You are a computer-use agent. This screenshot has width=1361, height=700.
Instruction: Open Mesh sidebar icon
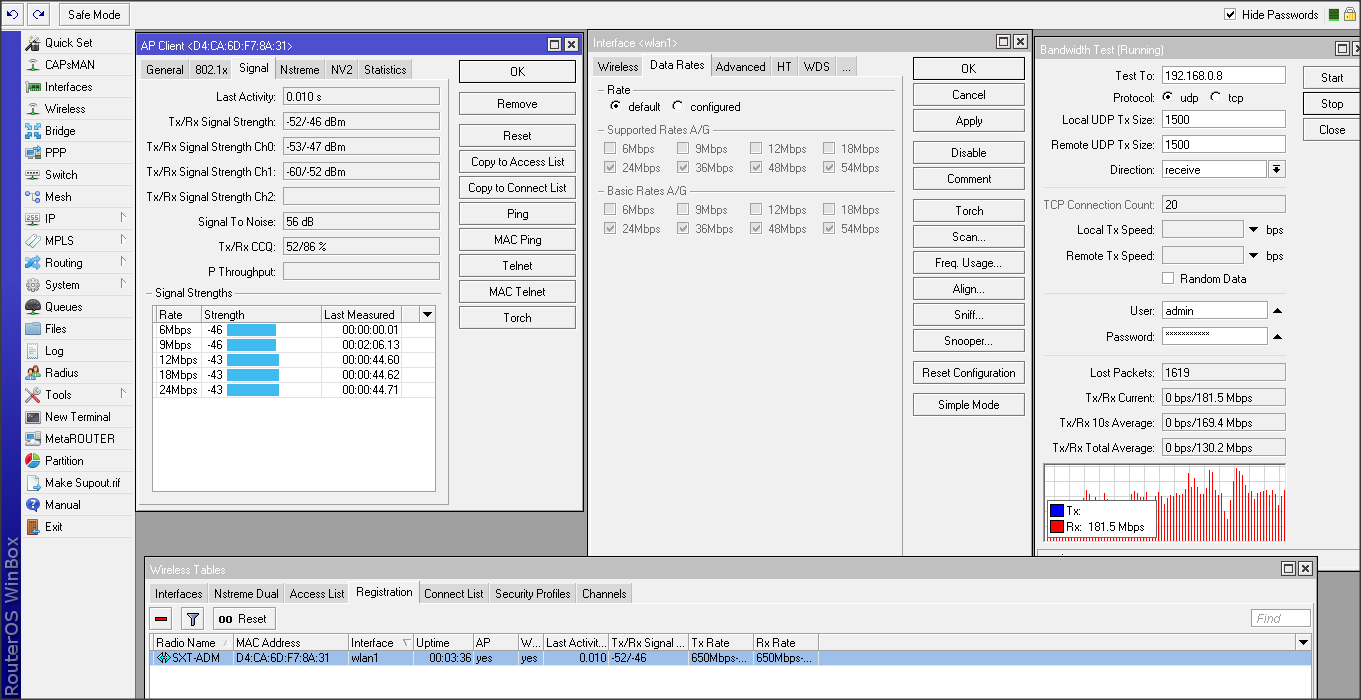tap(33, 197)
